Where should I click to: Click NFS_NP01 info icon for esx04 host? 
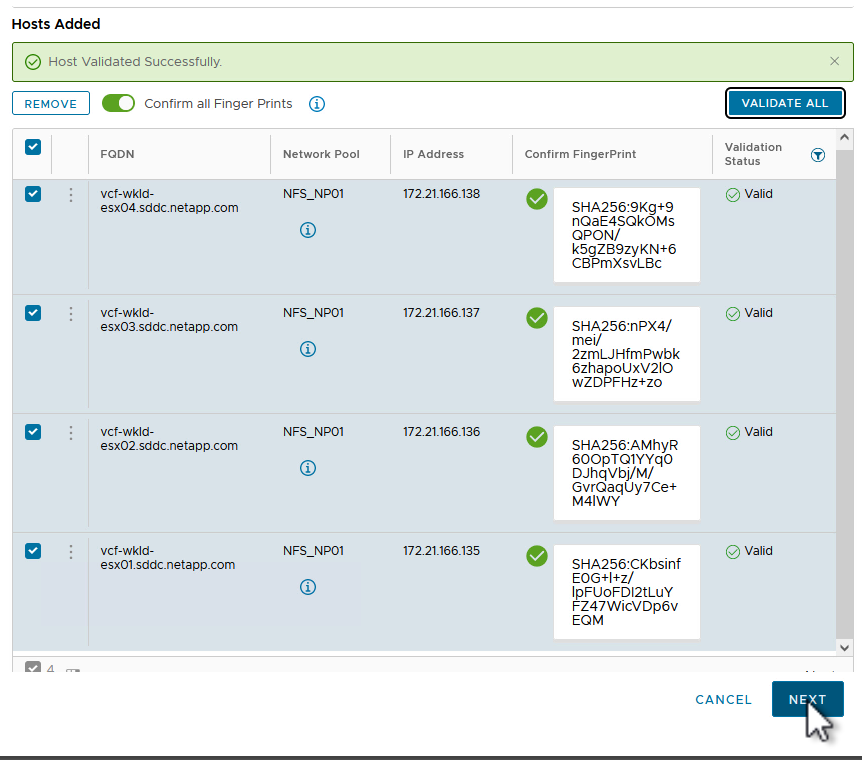tap(308, 230)
